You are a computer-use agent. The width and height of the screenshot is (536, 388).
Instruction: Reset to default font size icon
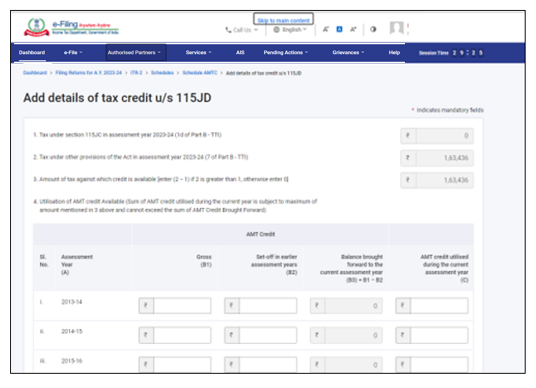[x=339, y=29]
